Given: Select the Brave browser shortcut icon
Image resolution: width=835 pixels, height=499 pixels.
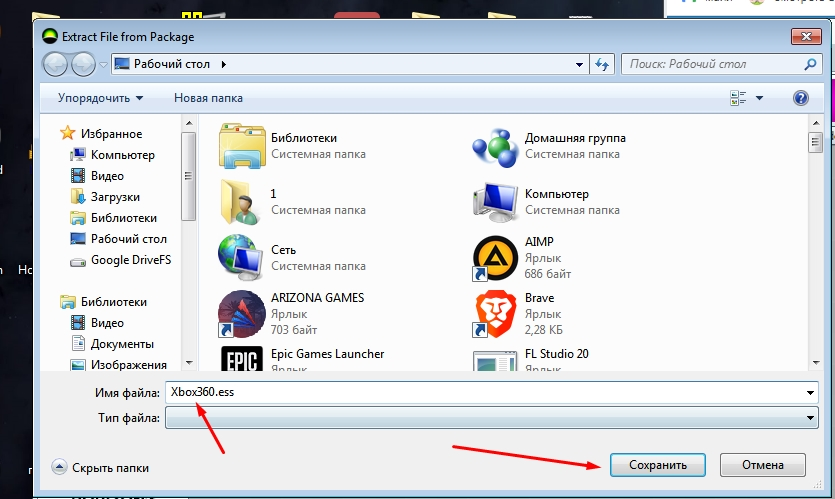Looking at the screenshot, I should [x=495, y=314].
